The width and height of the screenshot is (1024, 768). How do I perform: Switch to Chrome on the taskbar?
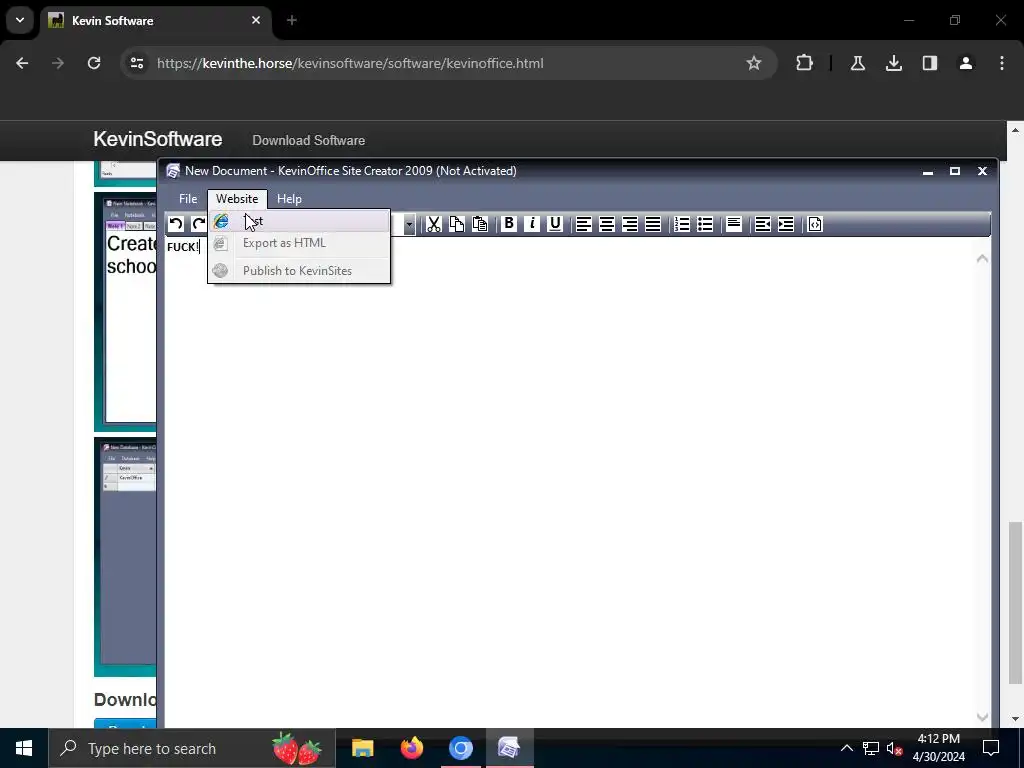coord(461,748)
